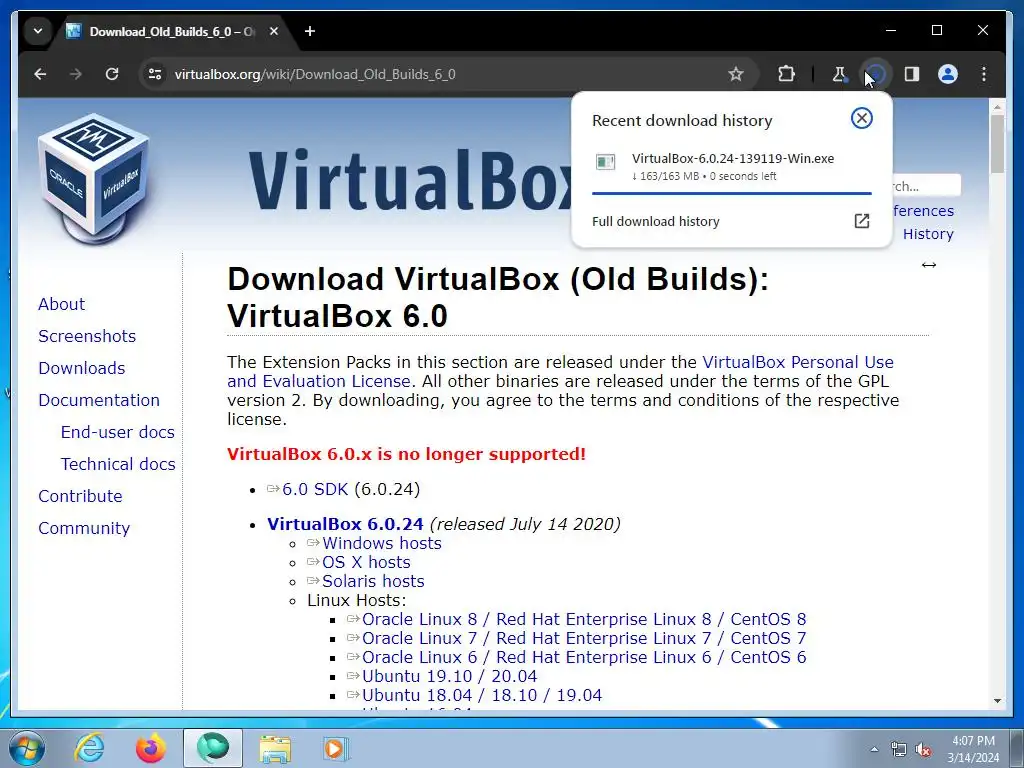Viewport: 1024px width, 768px height.
Task: Open Ubuntu 19.10 / 20.04 link
Action: coord(449,676)
